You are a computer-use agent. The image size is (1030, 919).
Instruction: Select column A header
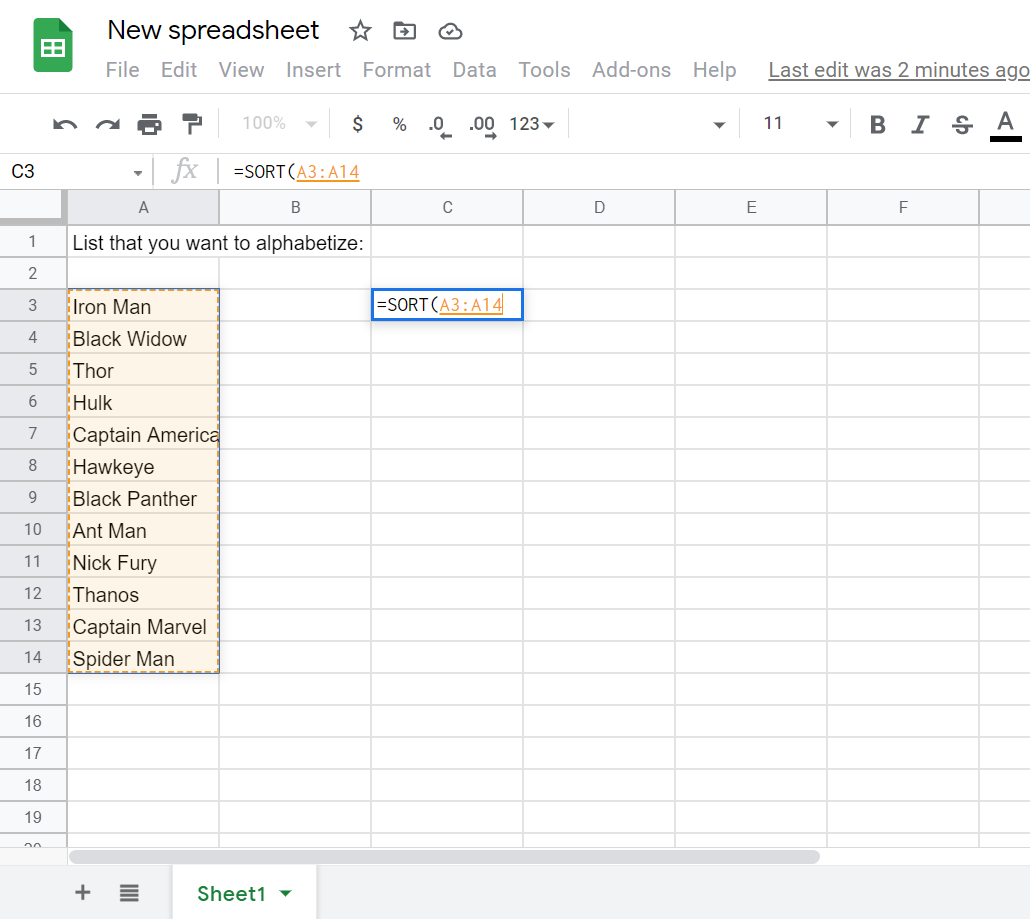pyautogui.click(x=143, y=208)
